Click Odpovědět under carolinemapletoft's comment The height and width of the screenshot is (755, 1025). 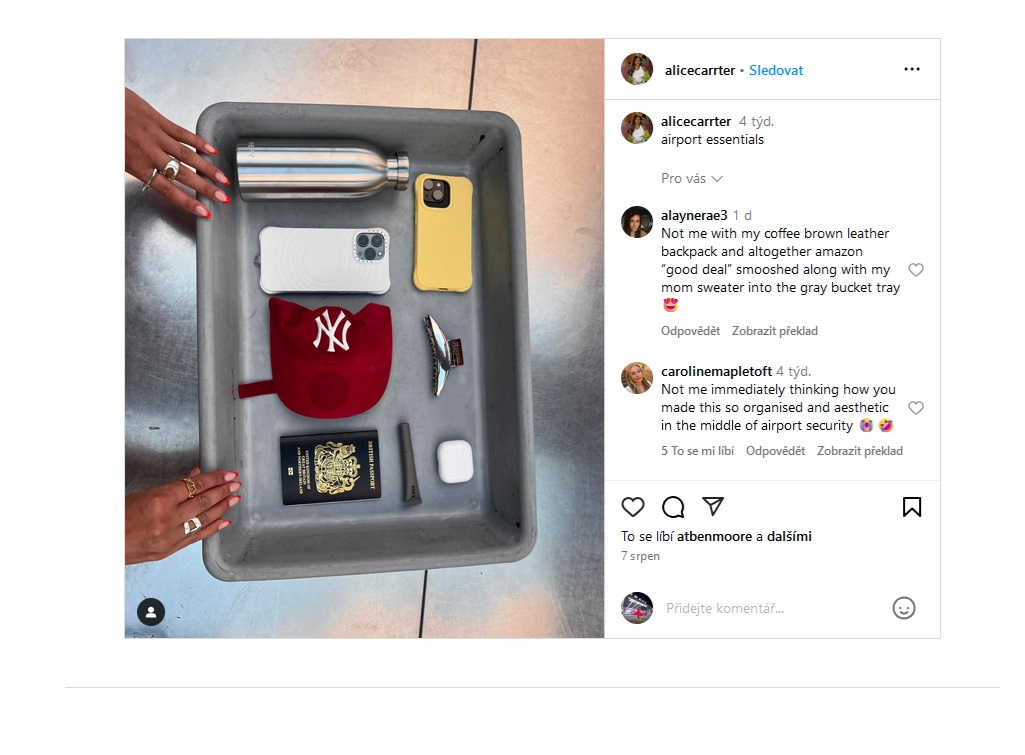(775, 451)
